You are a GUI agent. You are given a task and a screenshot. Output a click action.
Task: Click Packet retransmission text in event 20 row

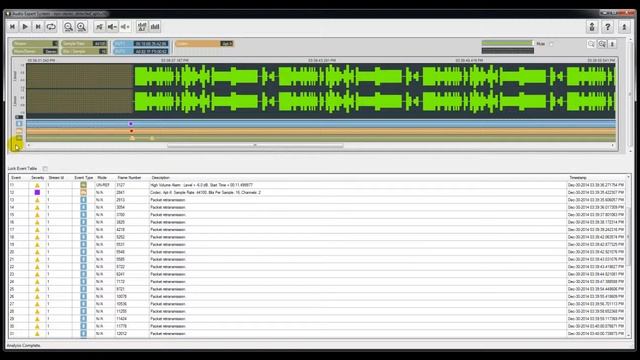tap(168, 252)
